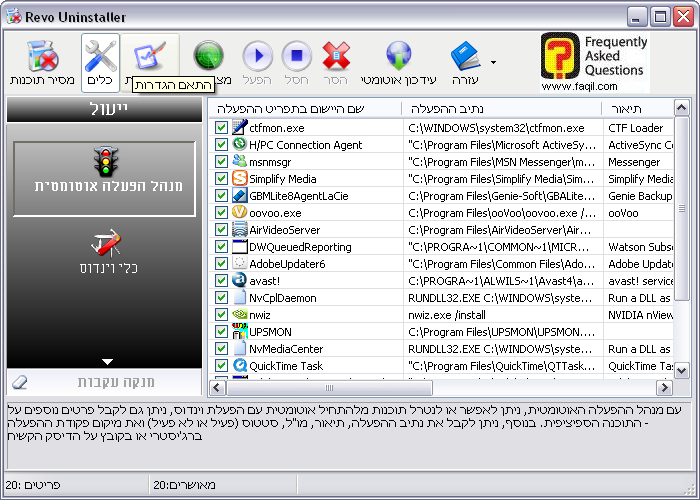Click the nwiz NVIDIA icon
Screen dimensions: 700x500
pos(240,314)
